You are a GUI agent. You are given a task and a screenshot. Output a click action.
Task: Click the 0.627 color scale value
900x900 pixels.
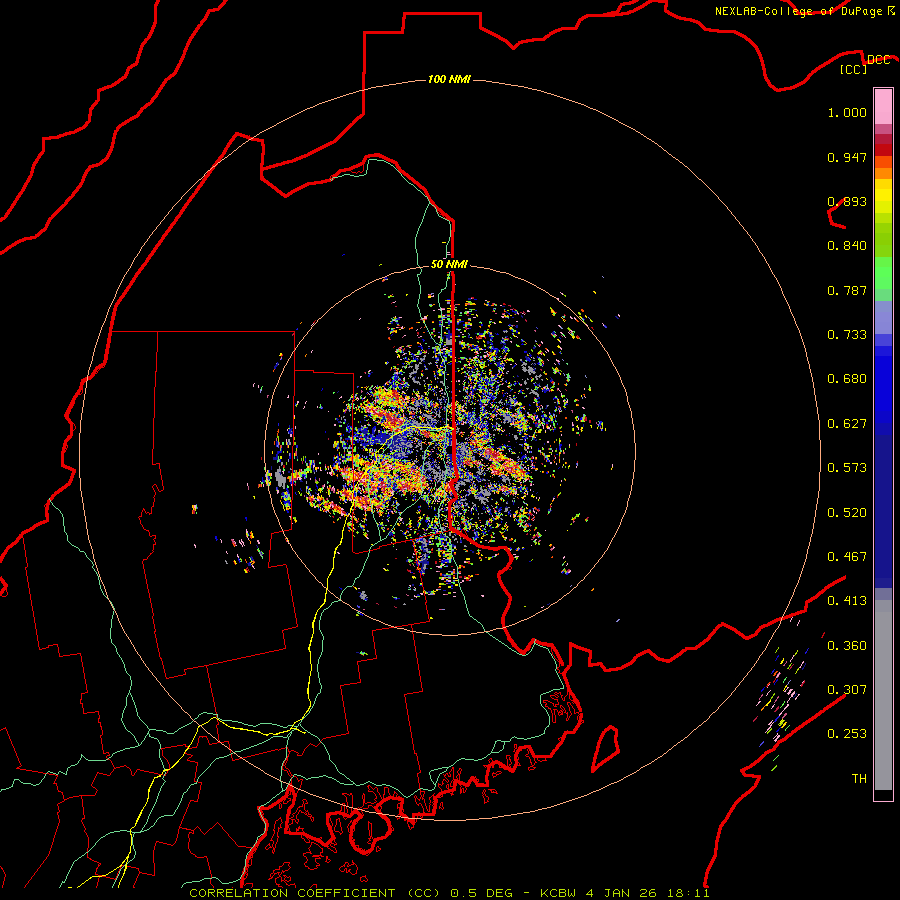pos(847,424)
